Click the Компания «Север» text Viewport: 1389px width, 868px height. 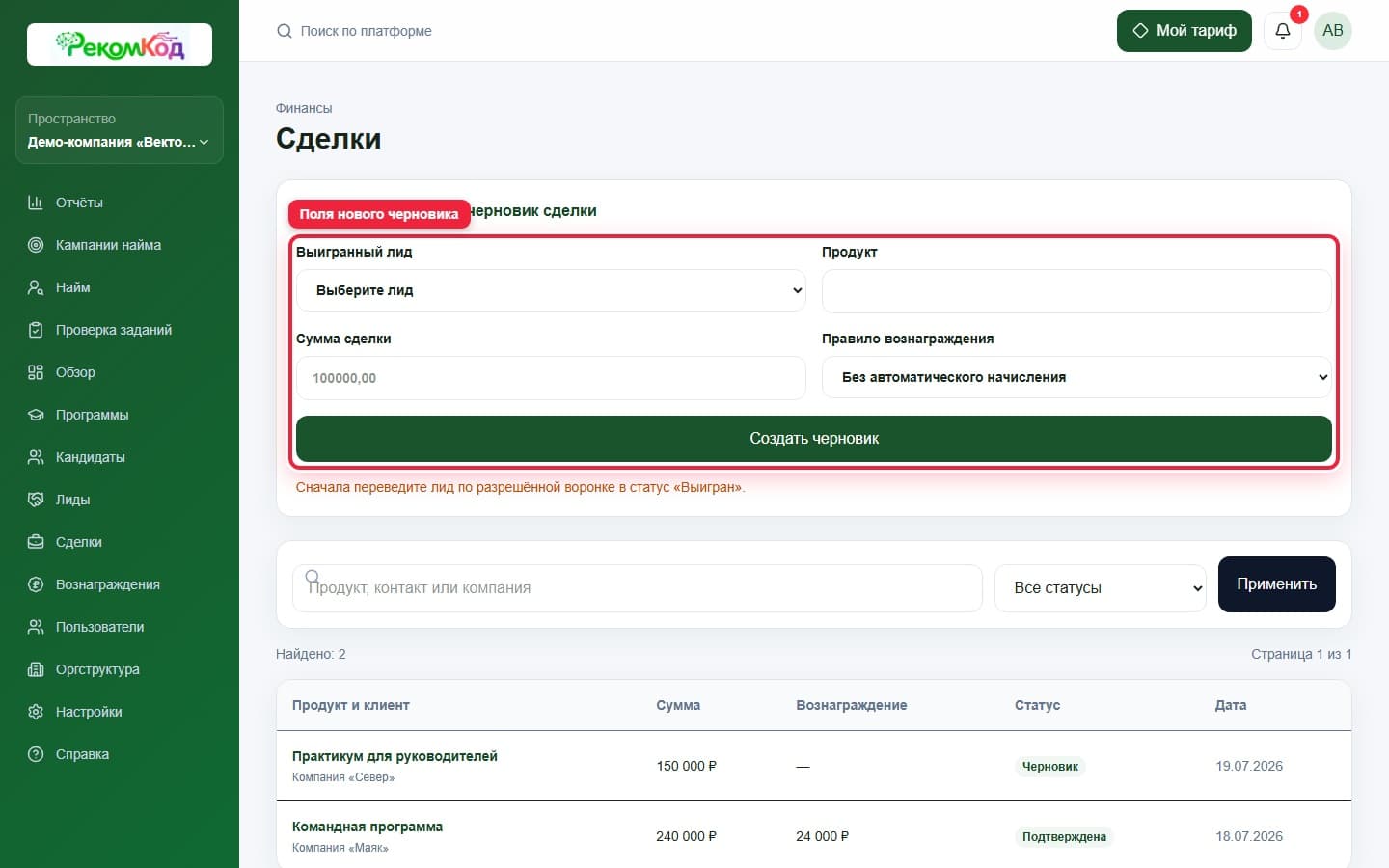[343, 777]
